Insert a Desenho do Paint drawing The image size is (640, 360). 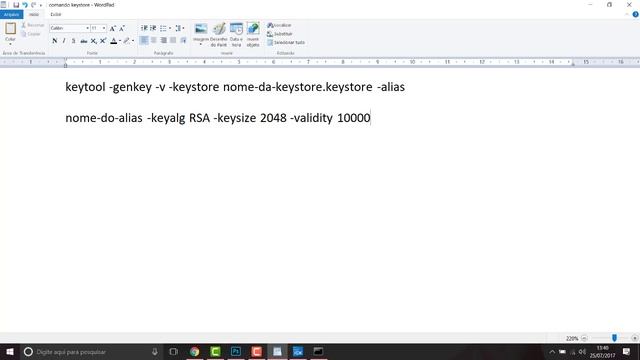[219, 35]
